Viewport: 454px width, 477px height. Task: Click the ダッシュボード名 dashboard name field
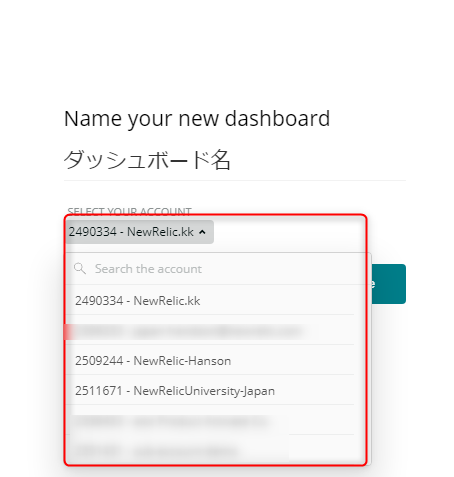[x=235, y=160]
